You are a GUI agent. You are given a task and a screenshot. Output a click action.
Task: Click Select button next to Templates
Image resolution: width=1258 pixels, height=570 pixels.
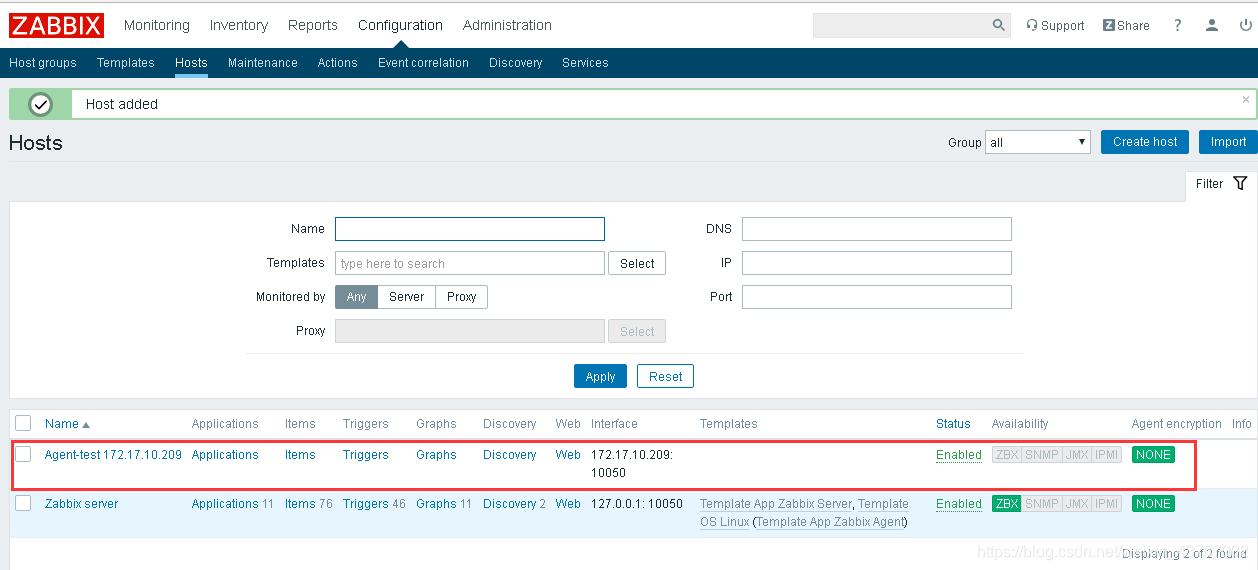tap(637, 264)
